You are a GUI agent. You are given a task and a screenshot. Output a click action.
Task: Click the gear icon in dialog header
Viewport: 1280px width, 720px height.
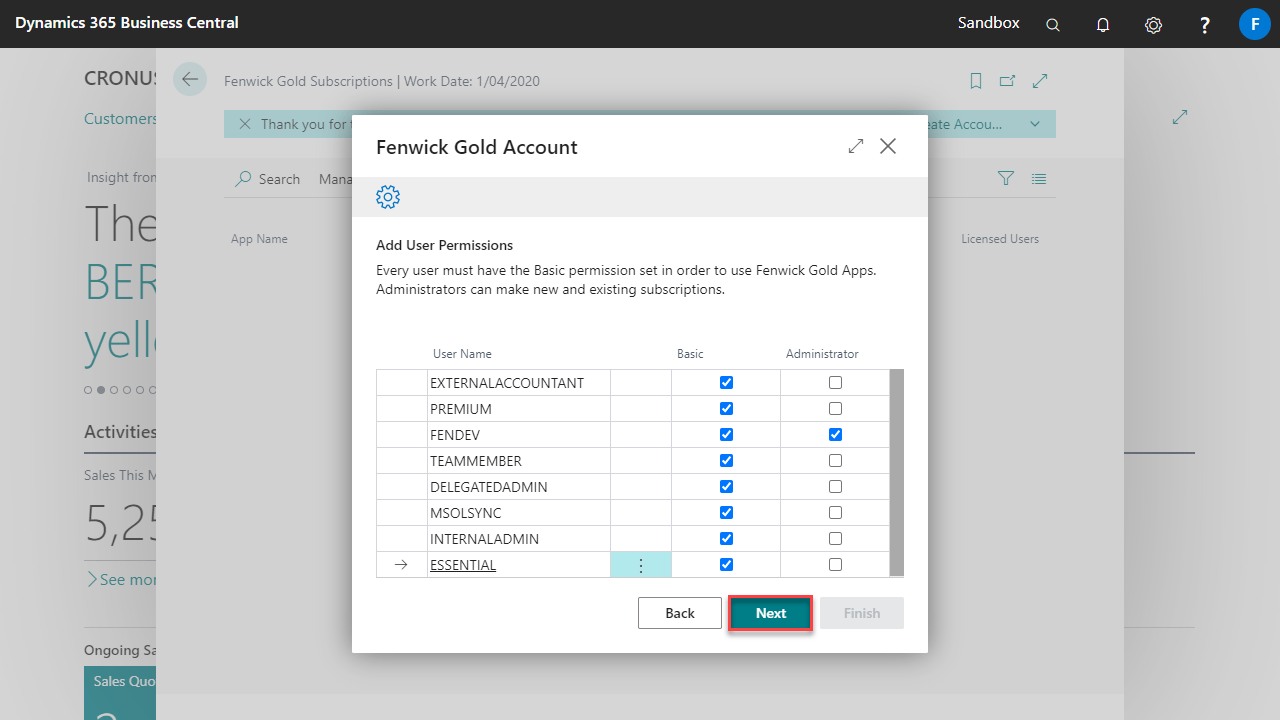click(x=388, y=197)
